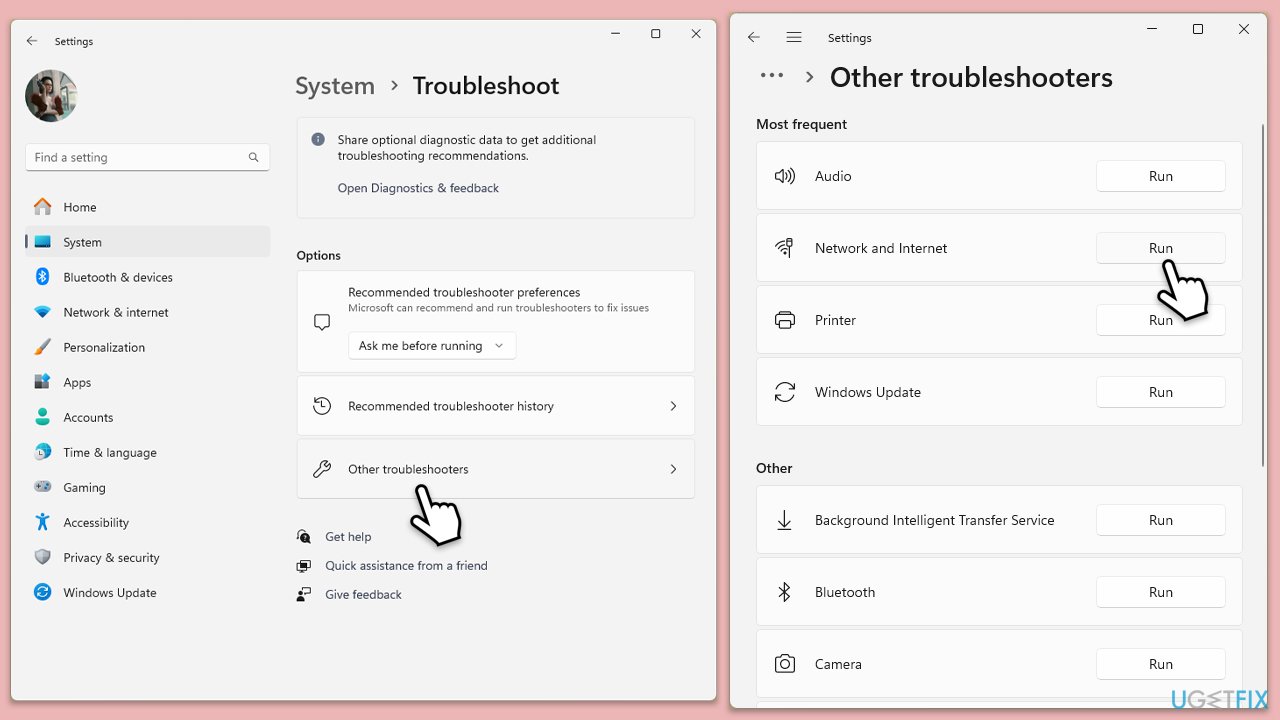The image size is (1280, 720).
Task: Open the System breadcrumb link
Action: tap(335, 86)
